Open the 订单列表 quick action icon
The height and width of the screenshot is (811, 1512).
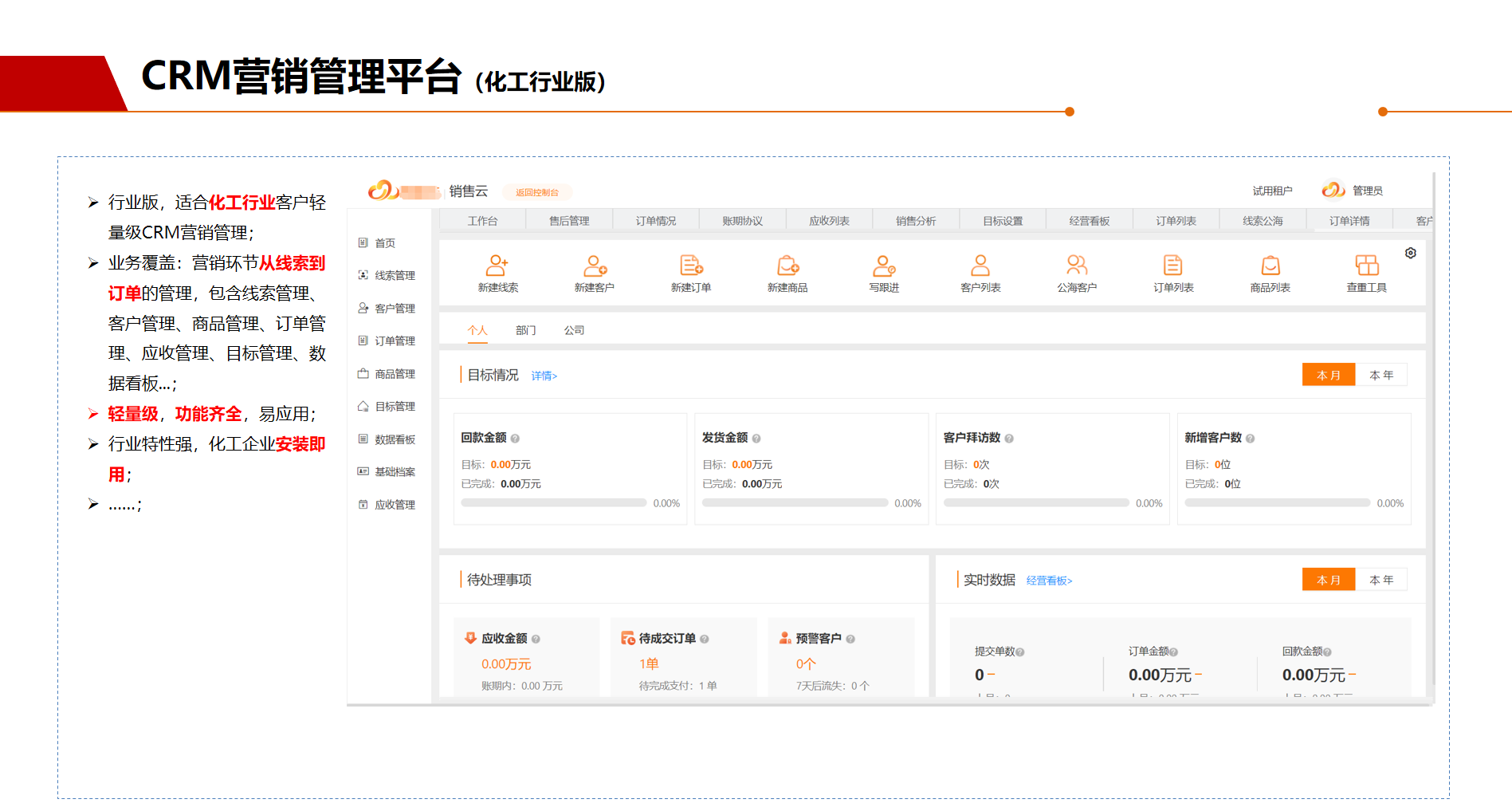pos(1173,265)
